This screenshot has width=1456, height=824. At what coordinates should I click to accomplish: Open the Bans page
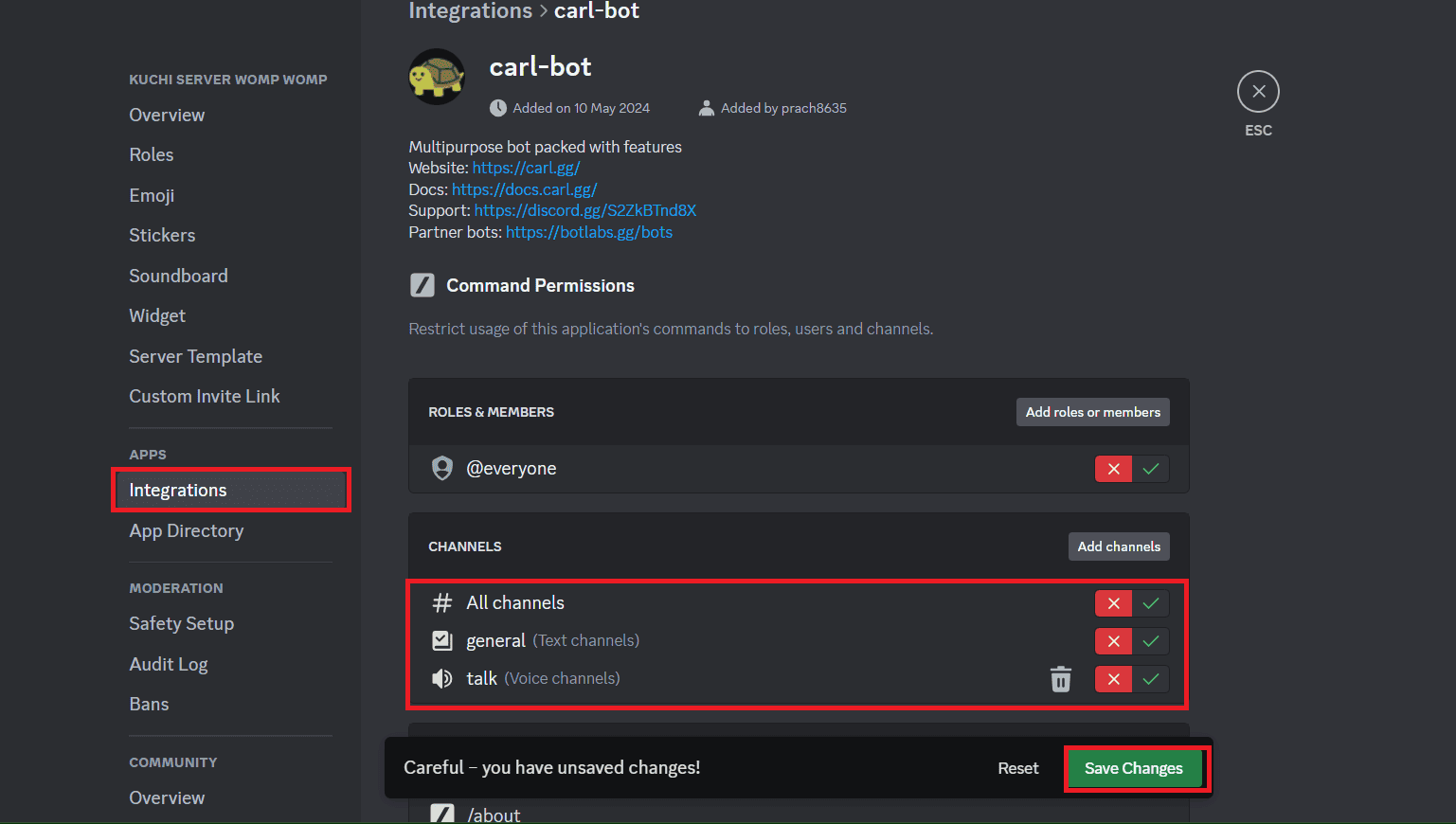coord(149,704)
